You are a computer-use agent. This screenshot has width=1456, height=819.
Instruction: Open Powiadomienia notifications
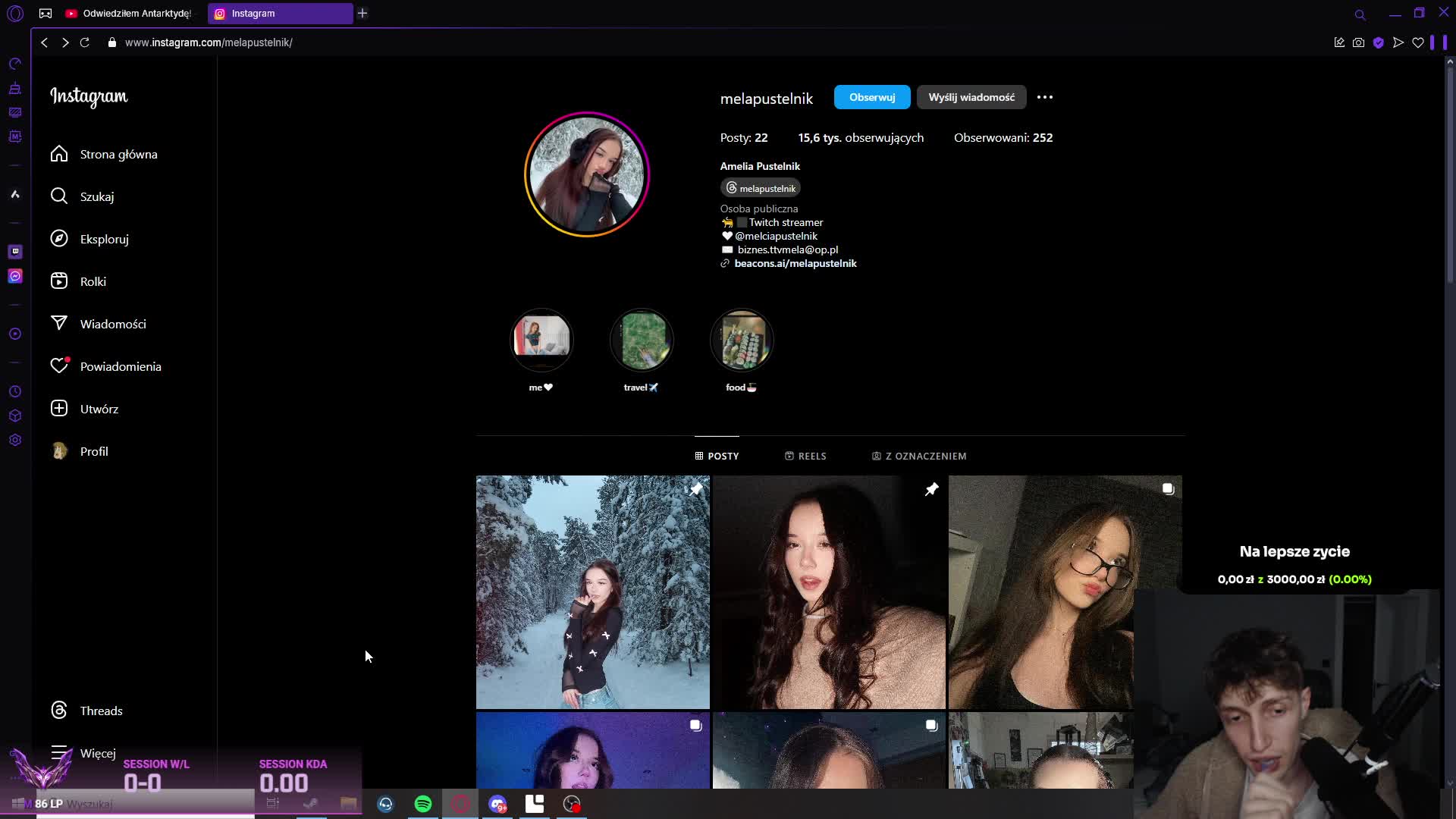(105, 366)
